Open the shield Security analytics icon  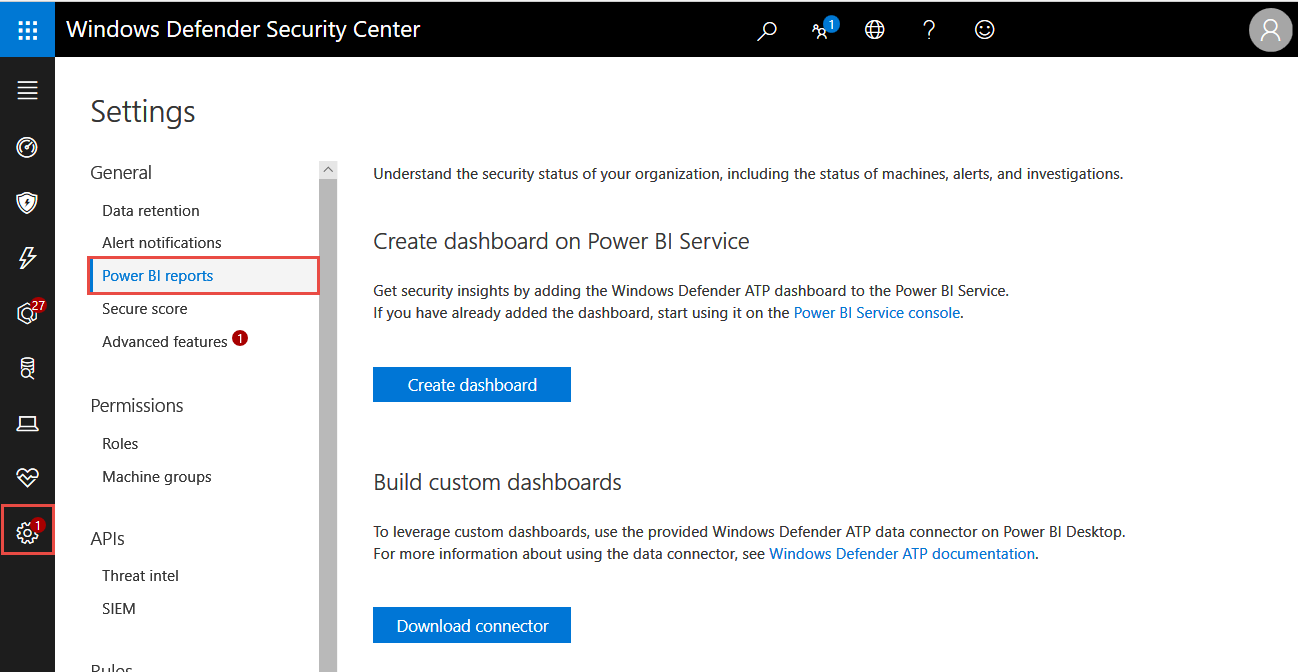[27, 204]
